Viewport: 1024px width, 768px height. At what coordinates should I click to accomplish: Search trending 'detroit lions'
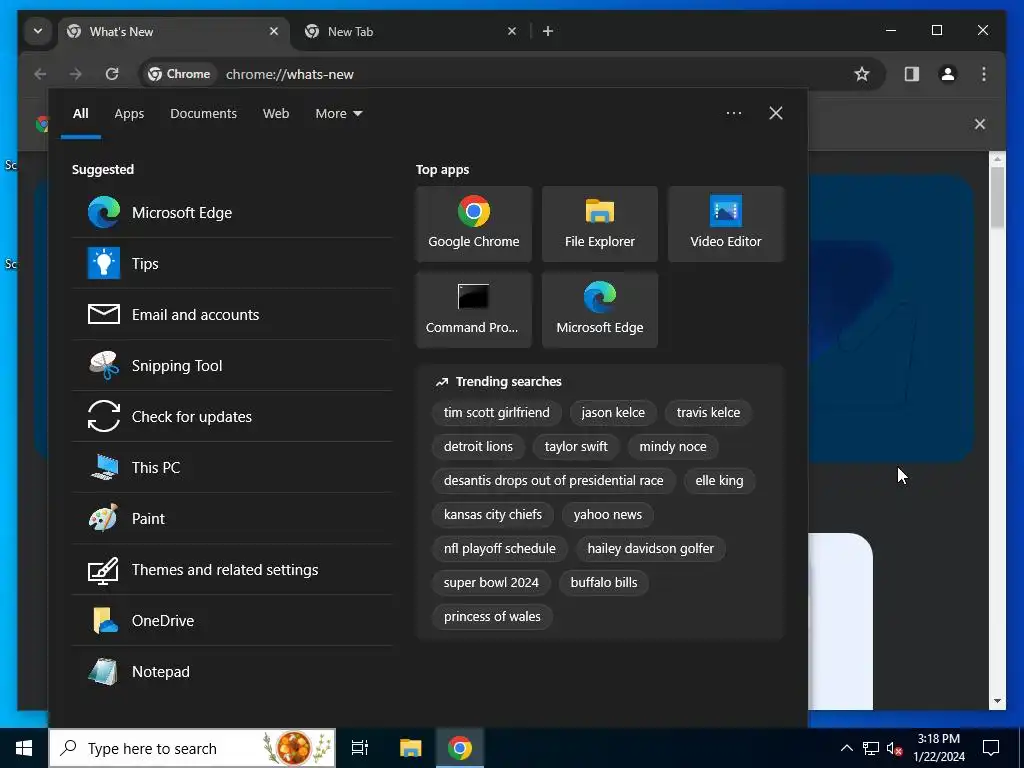coord(478,447)
